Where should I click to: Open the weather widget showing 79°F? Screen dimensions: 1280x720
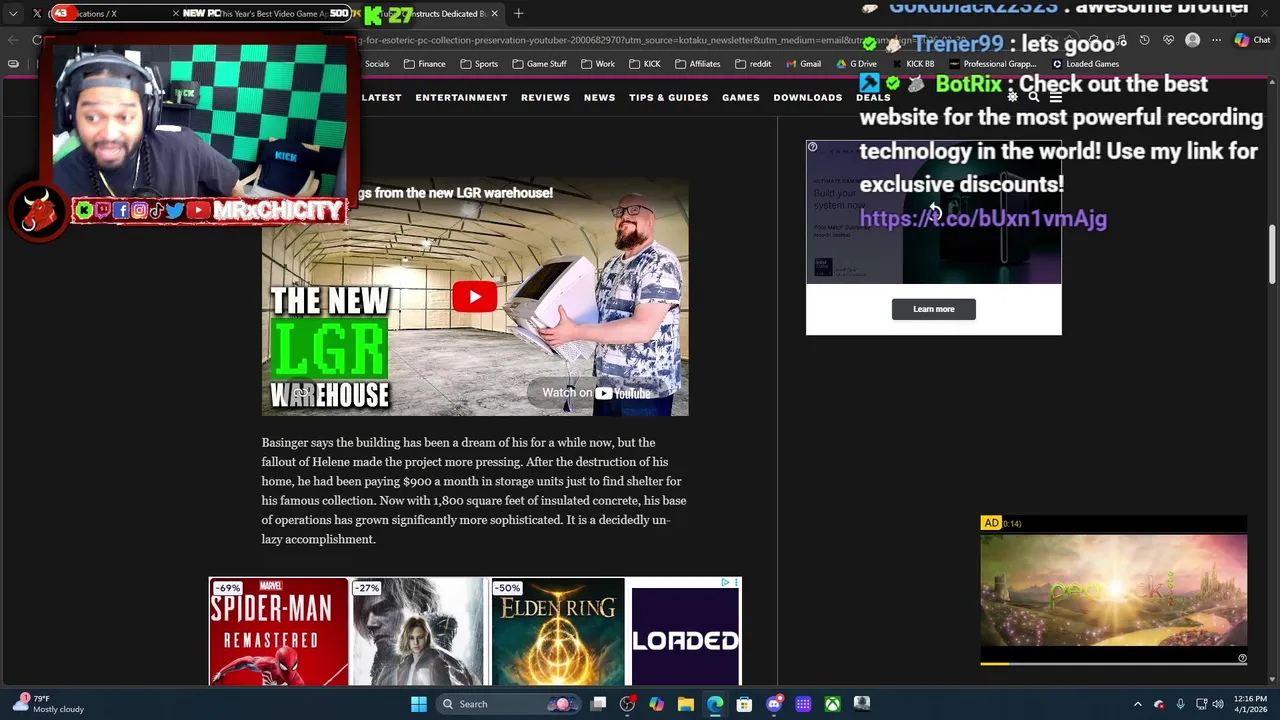48,704
